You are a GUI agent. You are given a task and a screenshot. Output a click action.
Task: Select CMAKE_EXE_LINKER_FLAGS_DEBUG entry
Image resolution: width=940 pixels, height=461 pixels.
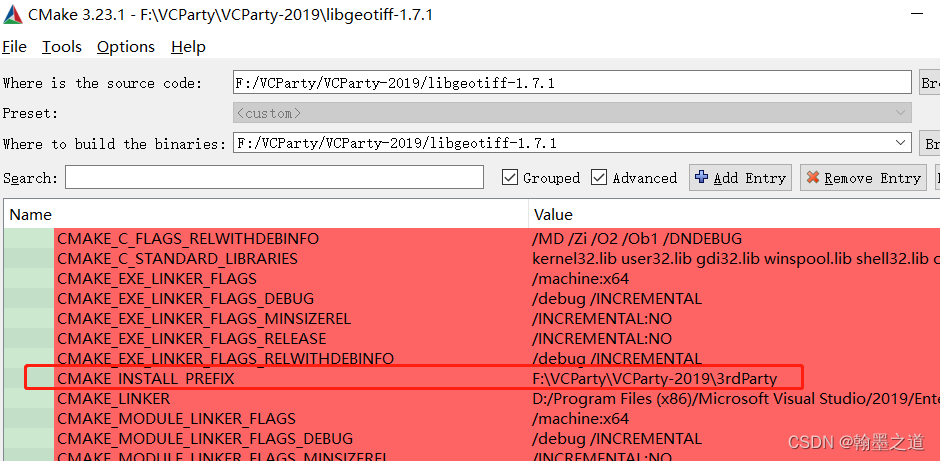pyautogui.click(x=186, y=299)
